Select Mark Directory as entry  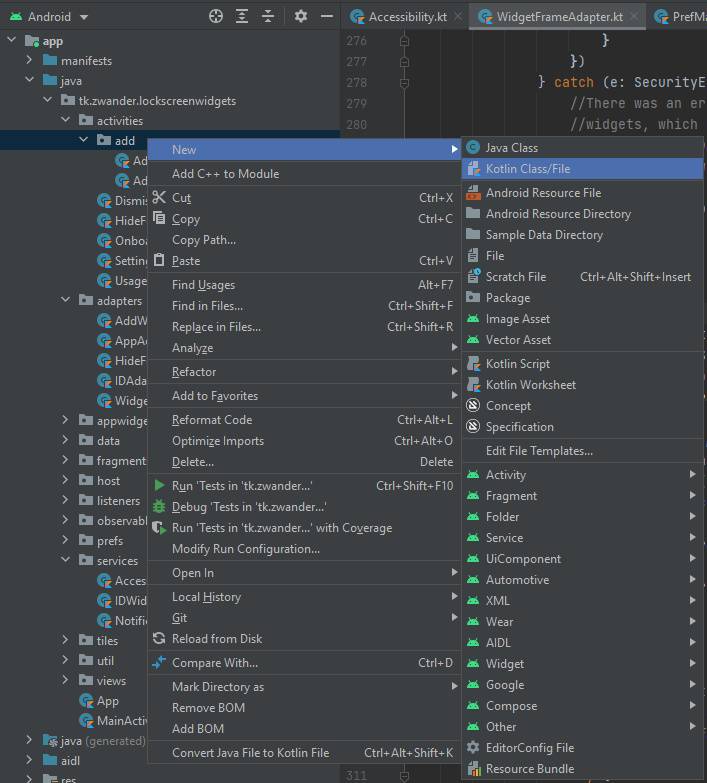tap(304, 687)
